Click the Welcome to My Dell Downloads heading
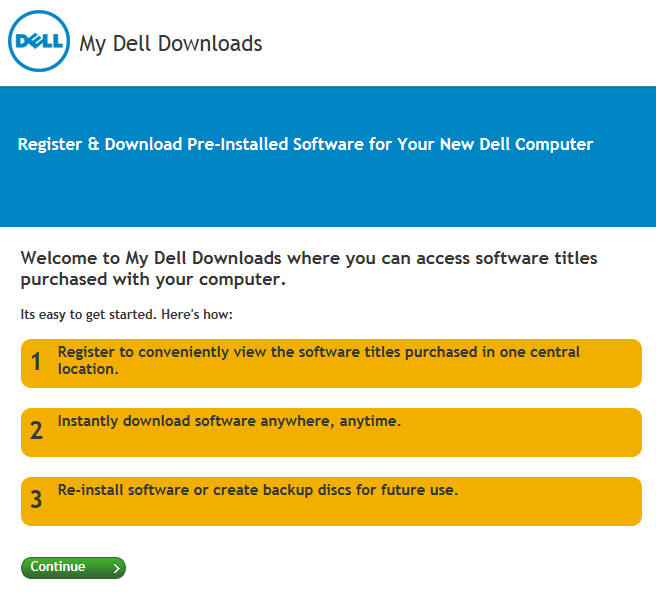Screen dimensions: 656x608 tap(309, 269)
